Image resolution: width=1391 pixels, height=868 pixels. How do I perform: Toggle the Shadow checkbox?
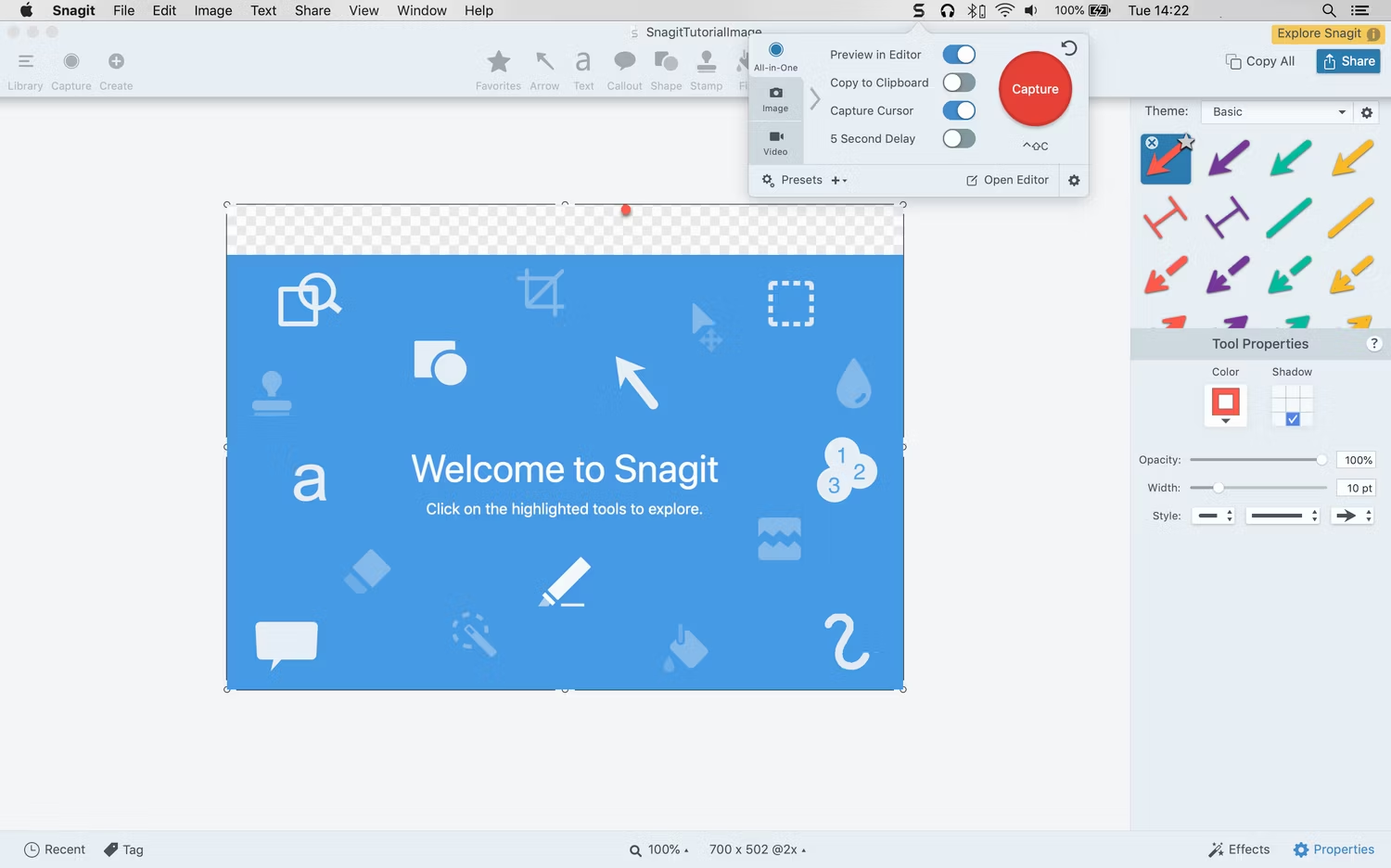tap(1293, 419)
